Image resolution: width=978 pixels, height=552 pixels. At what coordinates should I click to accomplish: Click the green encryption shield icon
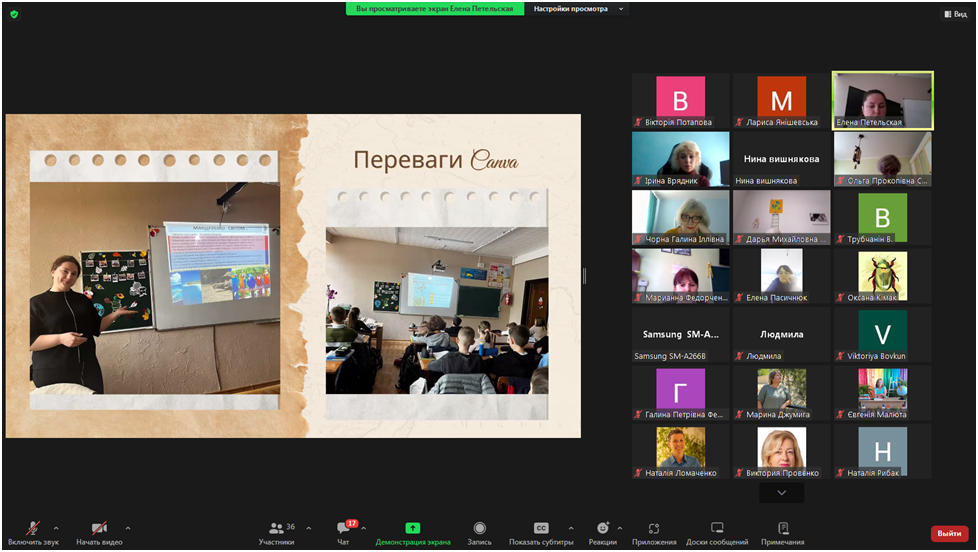coord(14,14)
